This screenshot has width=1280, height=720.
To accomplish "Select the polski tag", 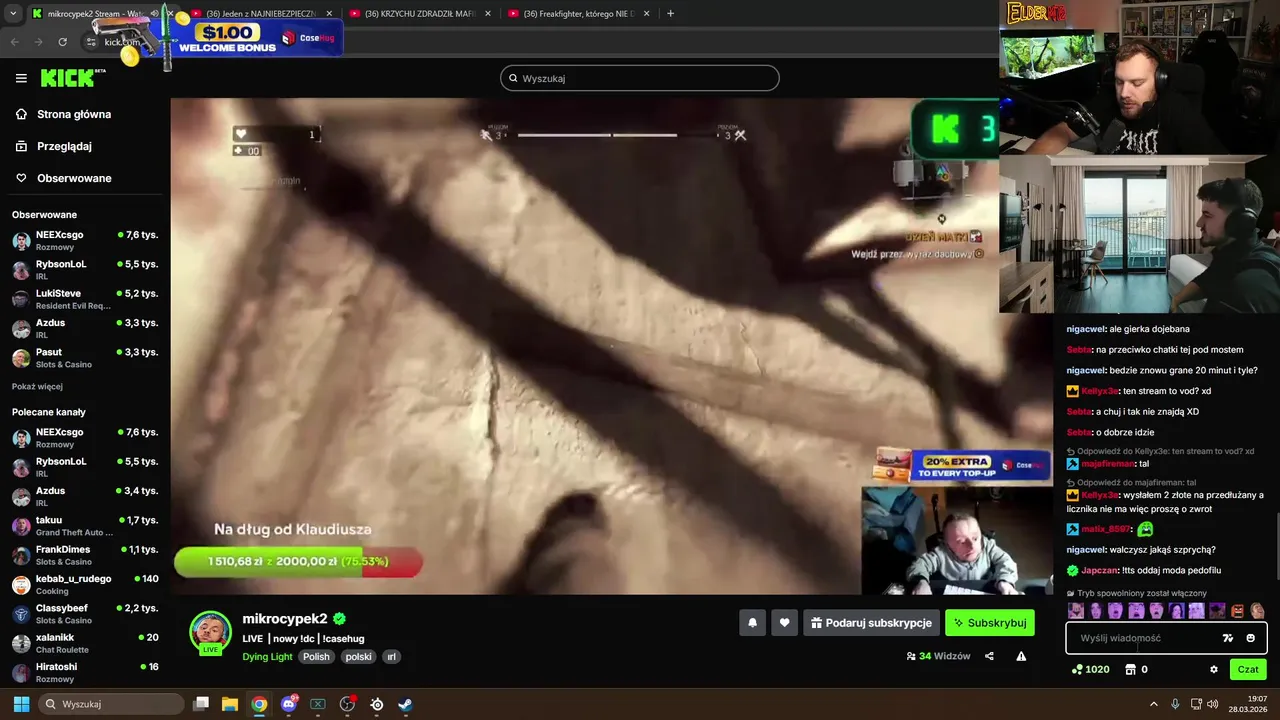I will [x=358, y=657].
